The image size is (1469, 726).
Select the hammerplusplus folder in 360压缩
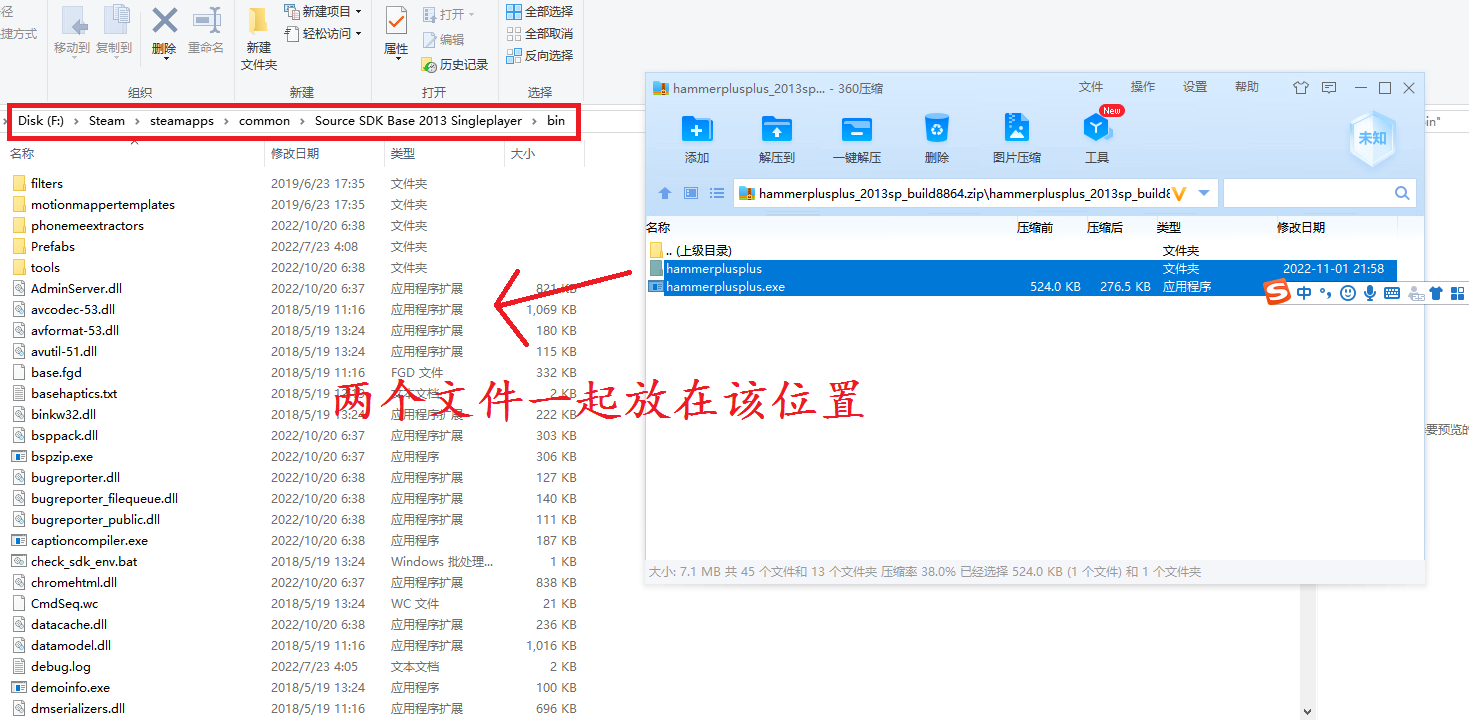1020,269
